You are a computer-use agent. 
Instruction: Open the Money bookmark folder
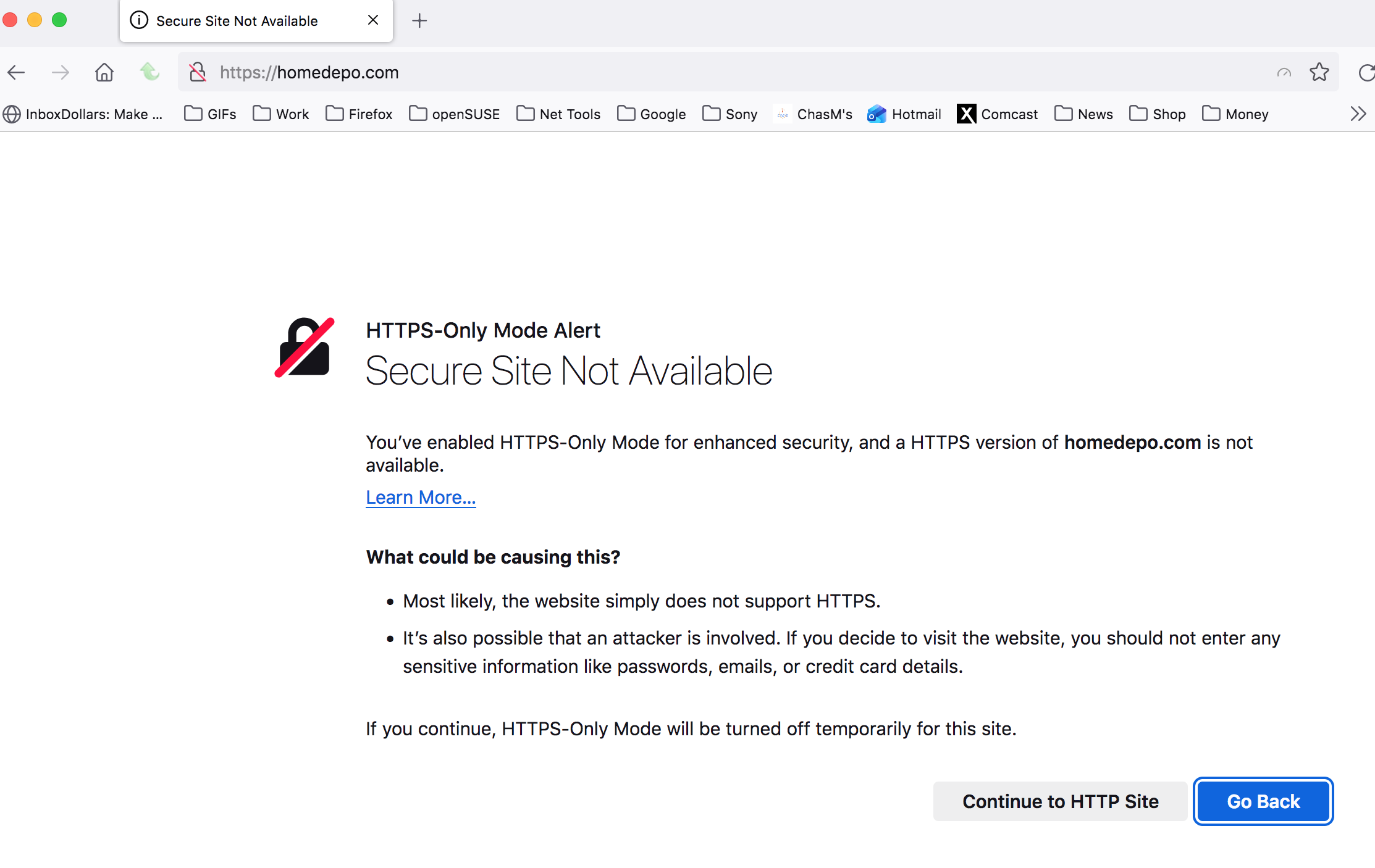(x=1235, y=114)
